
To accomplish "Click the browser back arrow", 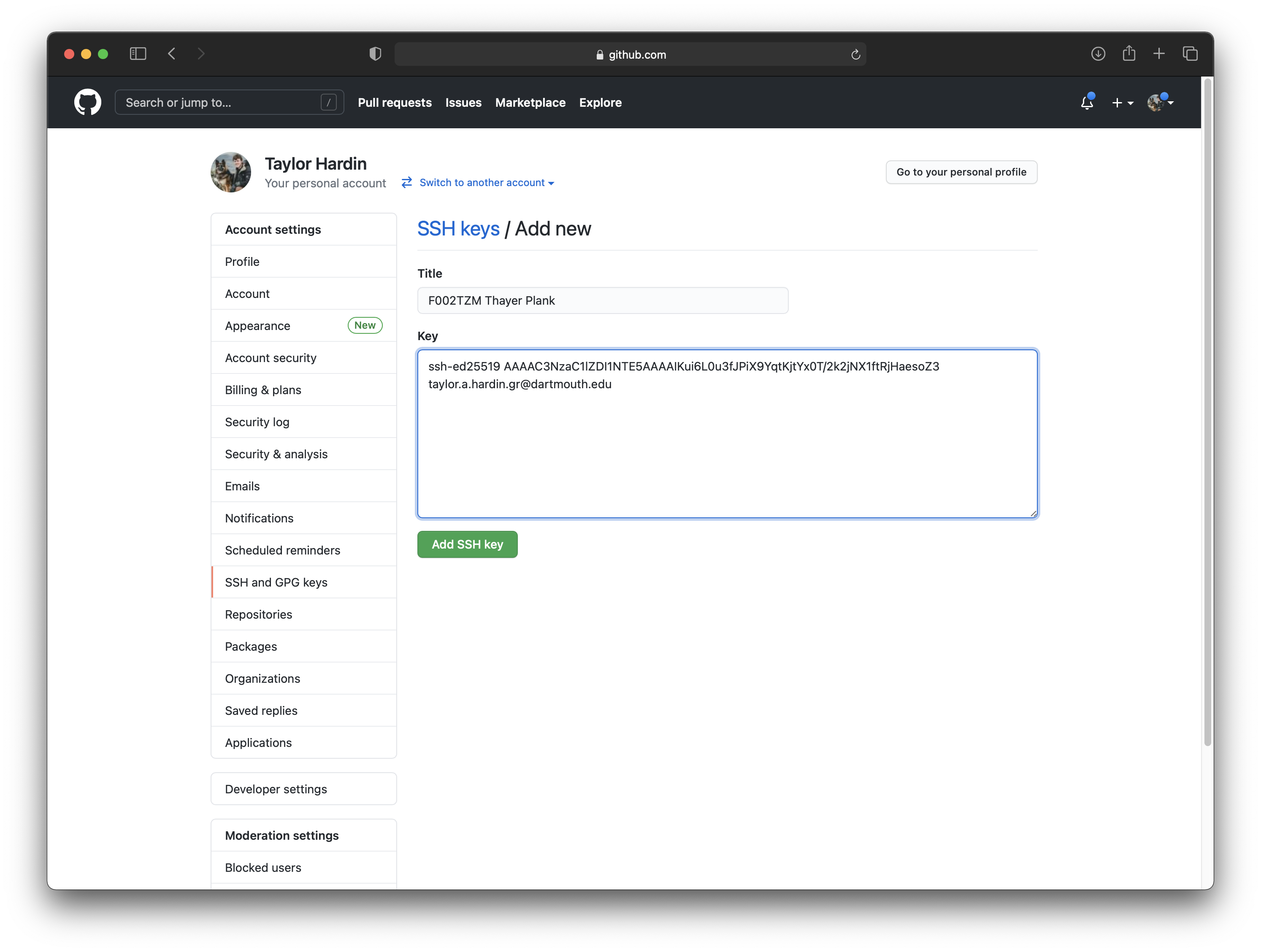I will click(x=172, y=54).
